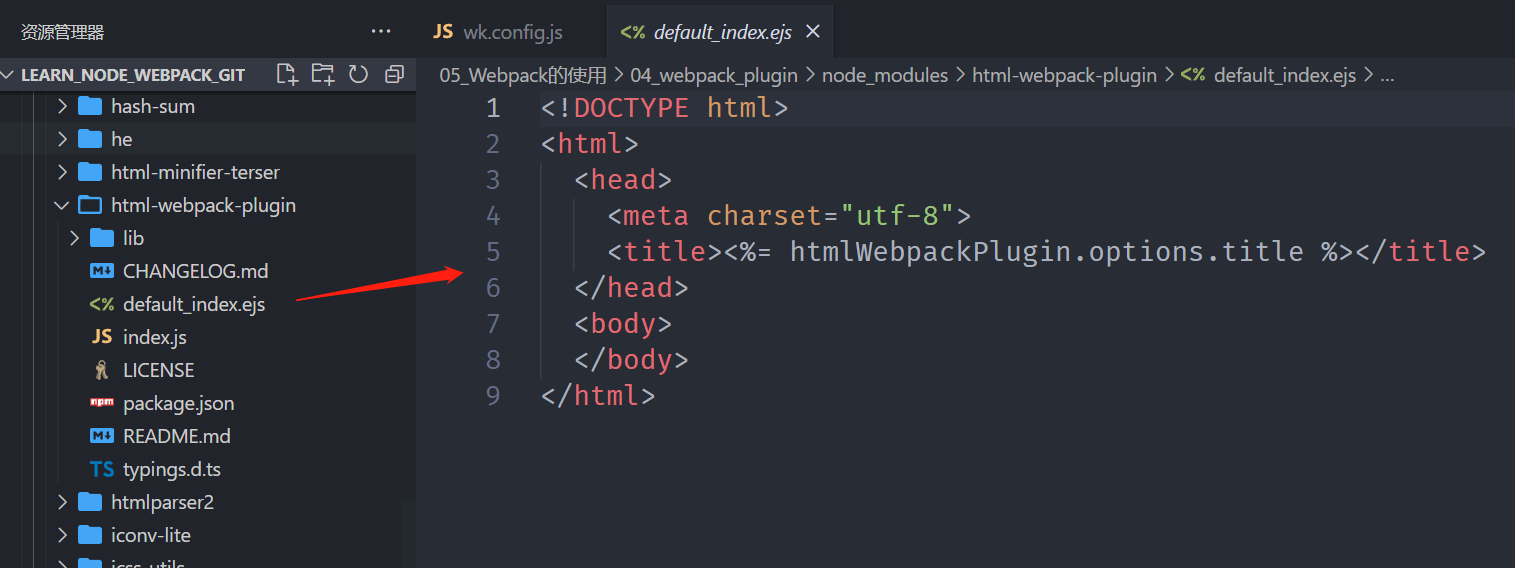Screen dimensions: 1515x568
Task: Click the New File icon in explorer header
Action: point(287,74)
